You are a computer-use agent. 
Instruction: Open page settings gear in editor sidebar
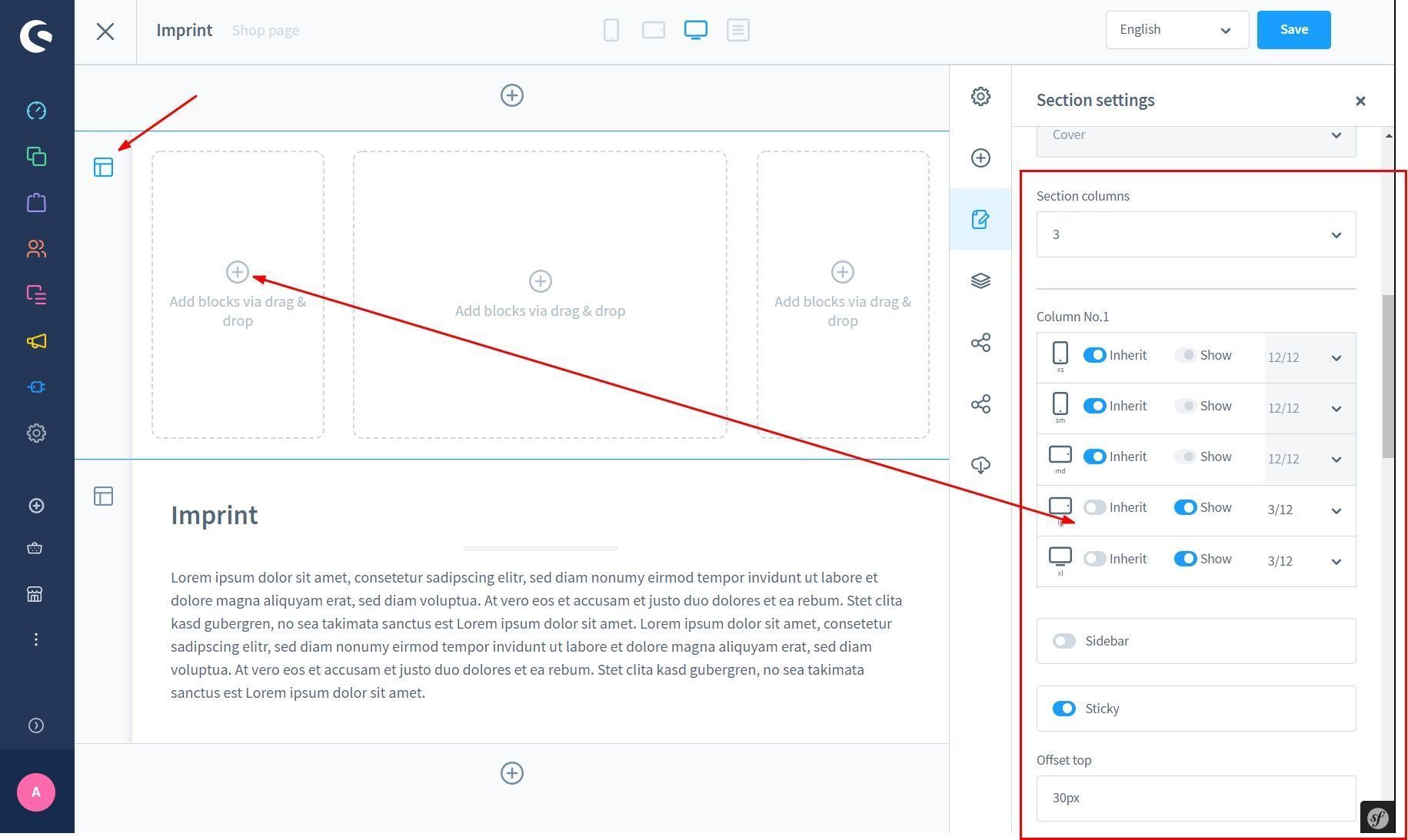(x=980, y=97)
